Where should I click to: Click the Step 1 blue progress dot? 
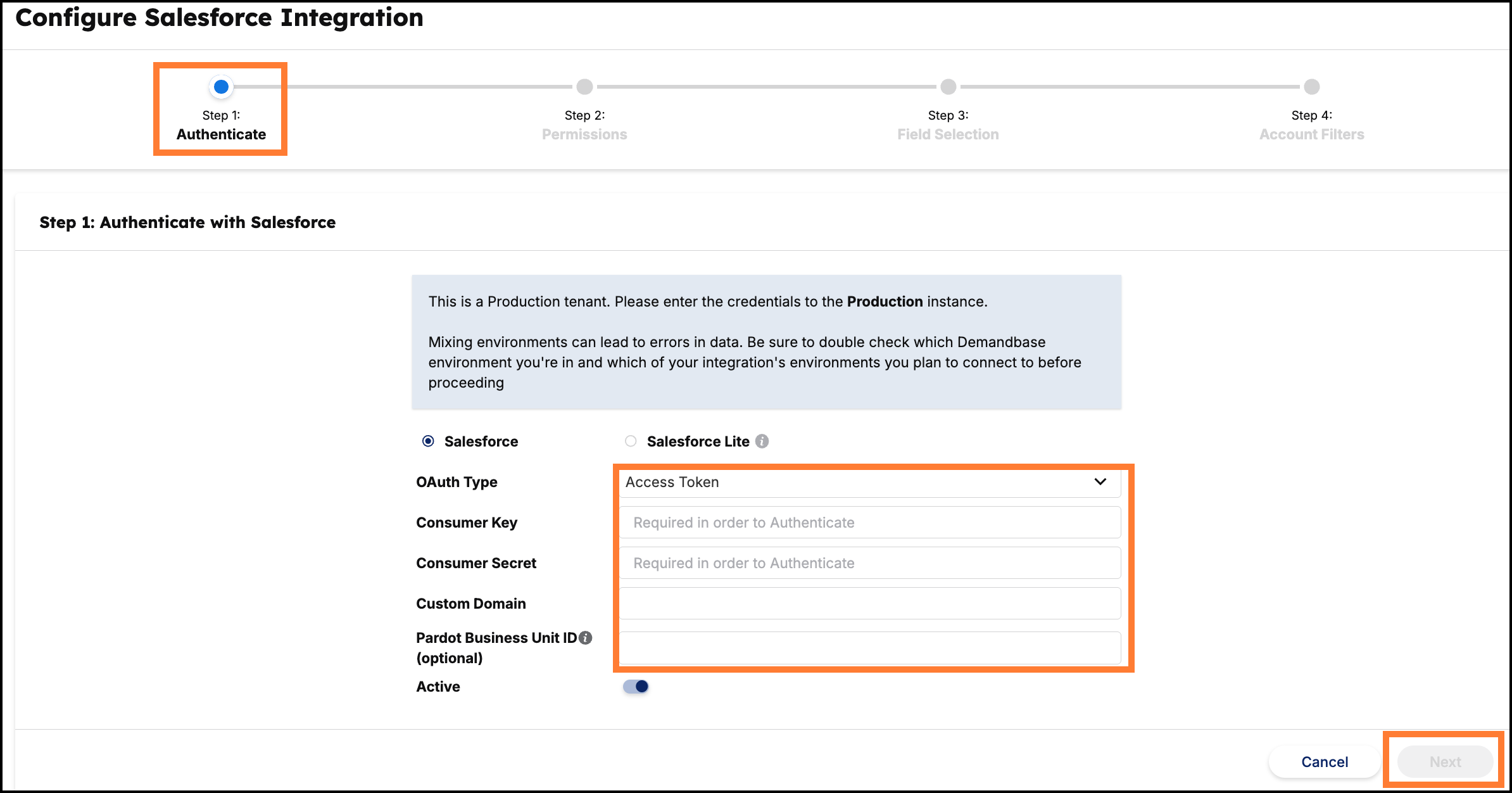(221, 87)
